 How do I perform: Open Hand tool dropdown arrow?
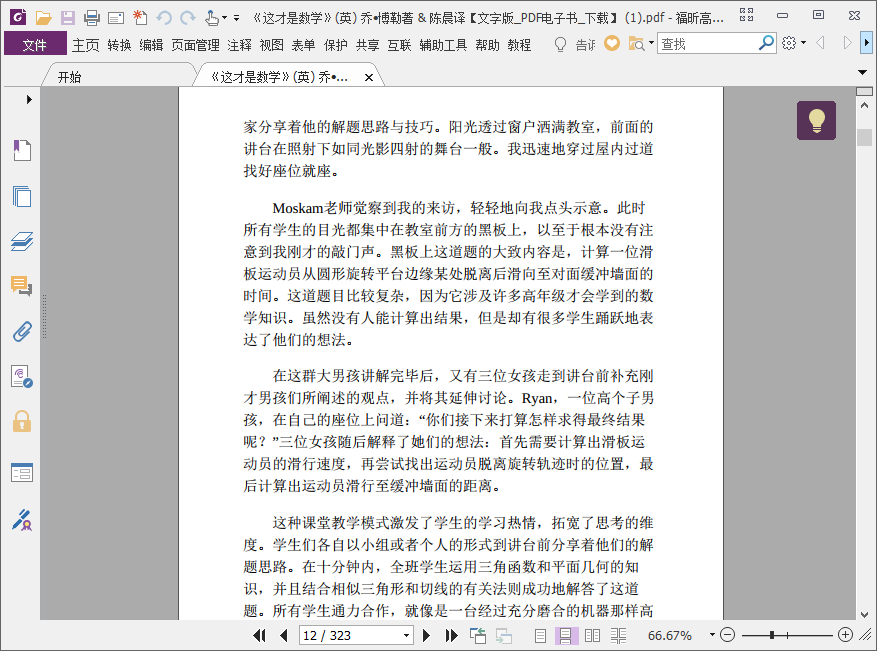pyautogui.click(x=224, y=18)
